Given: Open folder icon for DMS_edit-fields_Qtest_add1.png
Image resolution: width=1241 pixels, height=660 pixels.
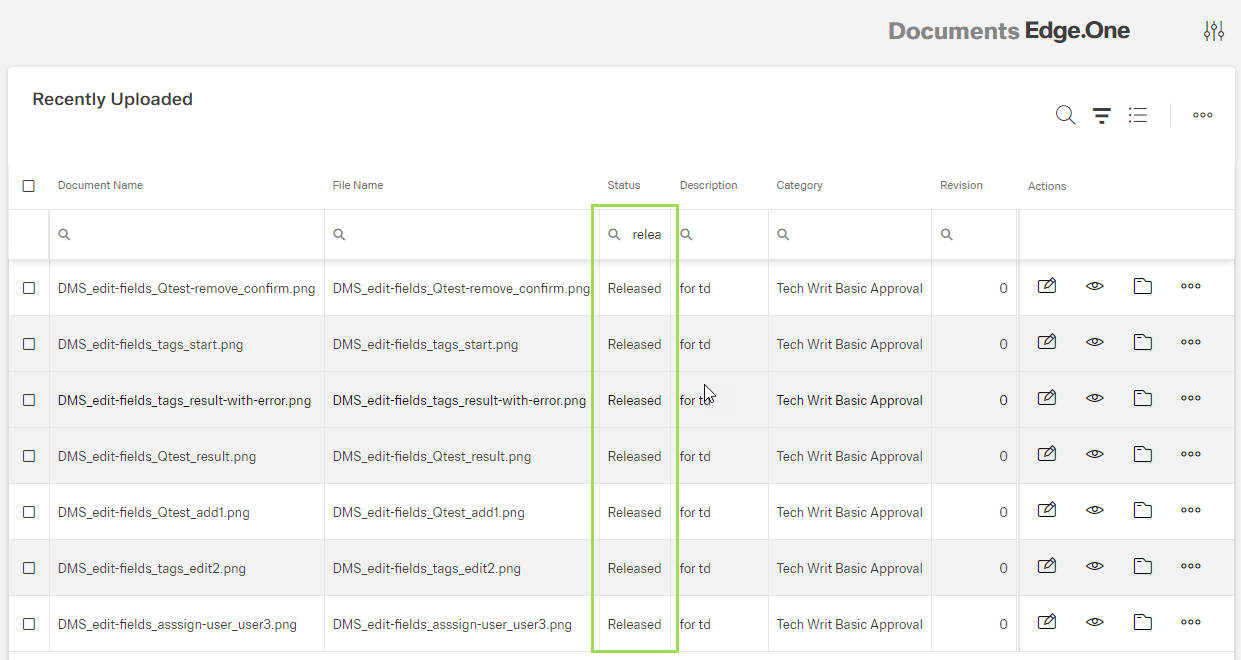Looking at the screenshot, I should tap(1142, 511).
